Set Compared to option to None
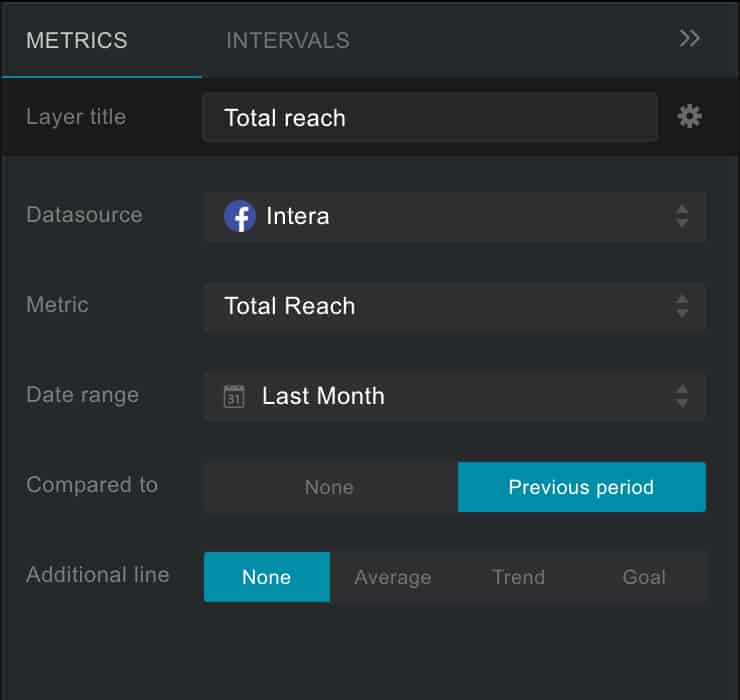Screen dimensions: 740x700 (330, 487)
